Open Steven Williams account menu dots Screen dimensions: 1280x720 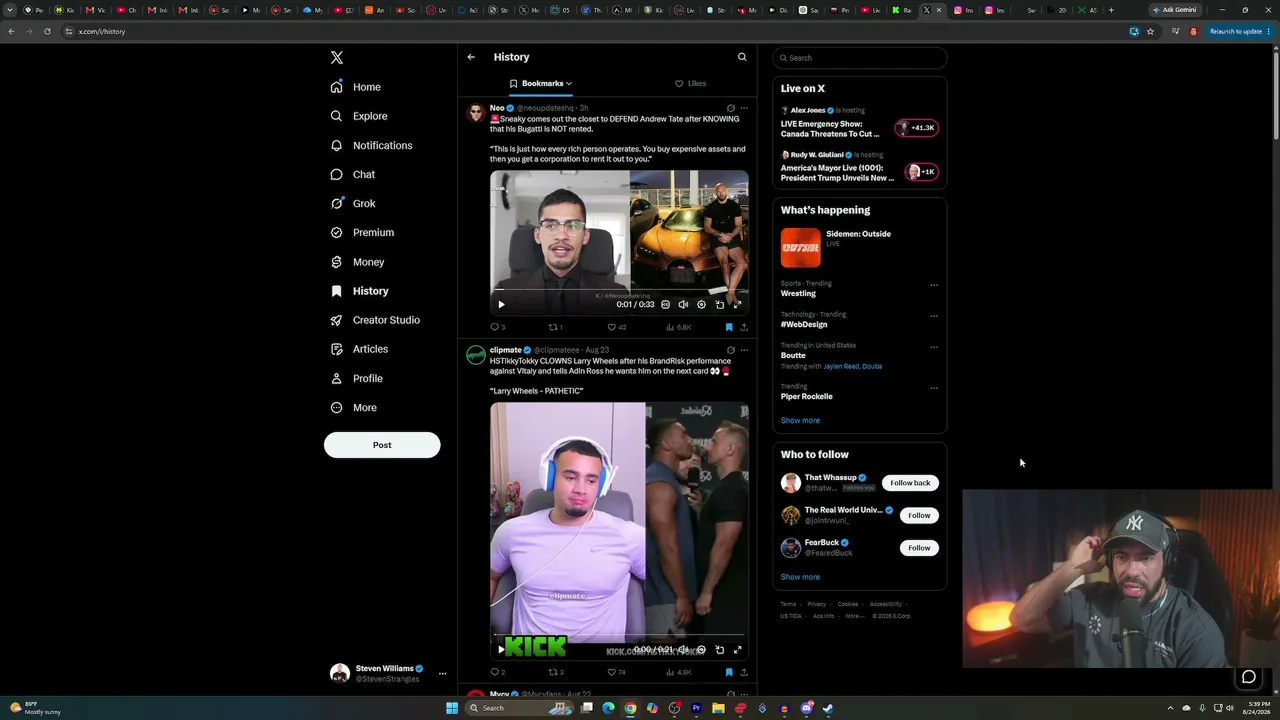pyautogui.click(x=442, y=673)
